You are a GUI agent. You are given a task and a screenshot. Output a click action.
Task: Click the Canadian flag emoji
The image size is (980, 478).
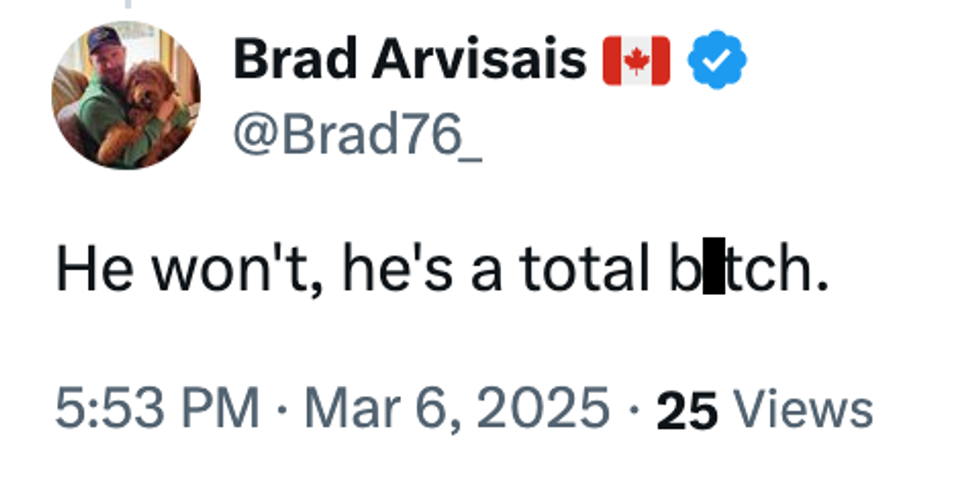point(636,62)
